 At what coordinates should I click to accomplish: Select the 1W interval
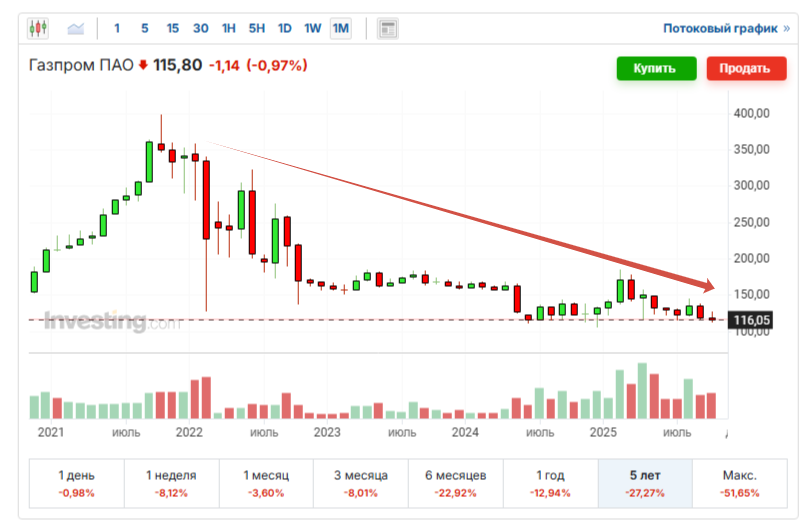click(x=312, y=28)
